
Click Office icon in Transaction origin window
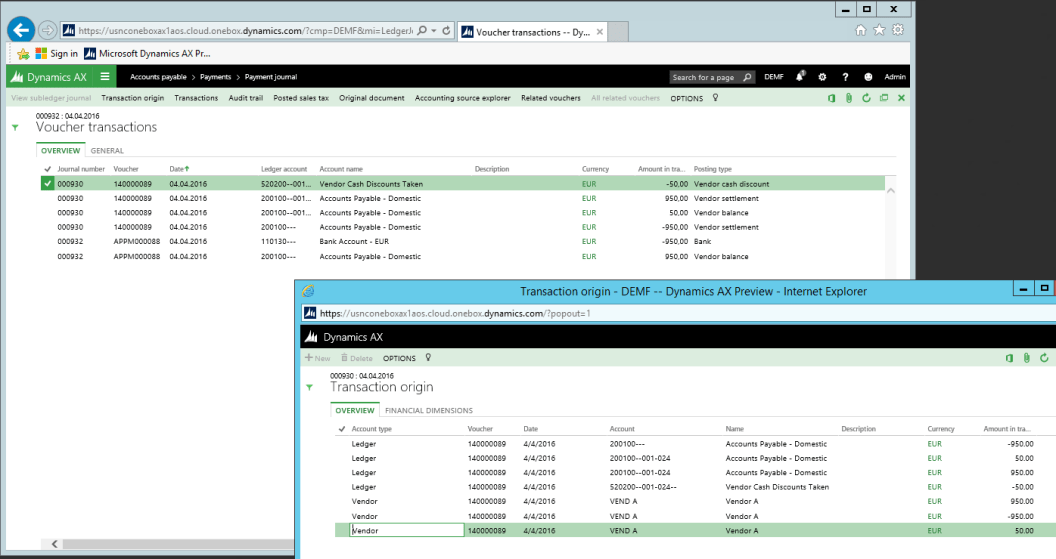click(1009, 358)
